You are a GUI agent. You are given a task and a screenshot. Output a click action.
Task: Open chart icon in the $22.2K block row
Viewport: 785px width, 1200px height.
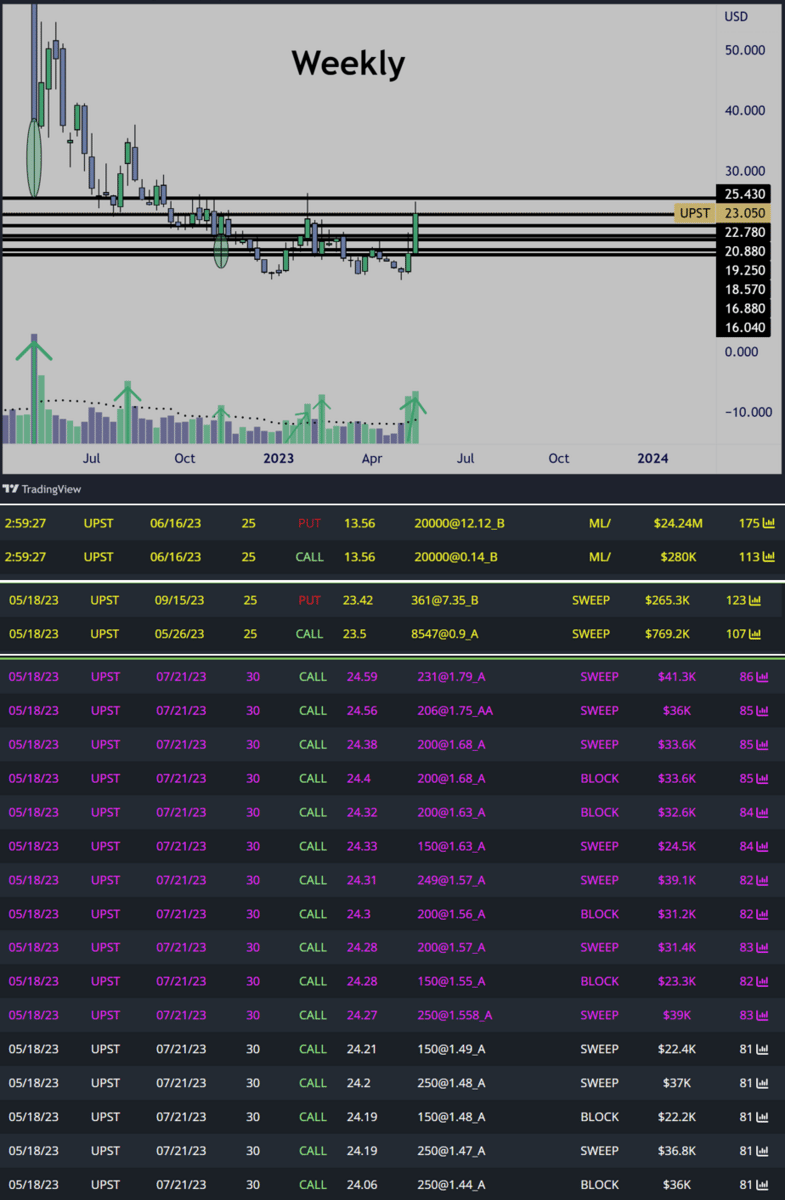tap(762, 1117)
